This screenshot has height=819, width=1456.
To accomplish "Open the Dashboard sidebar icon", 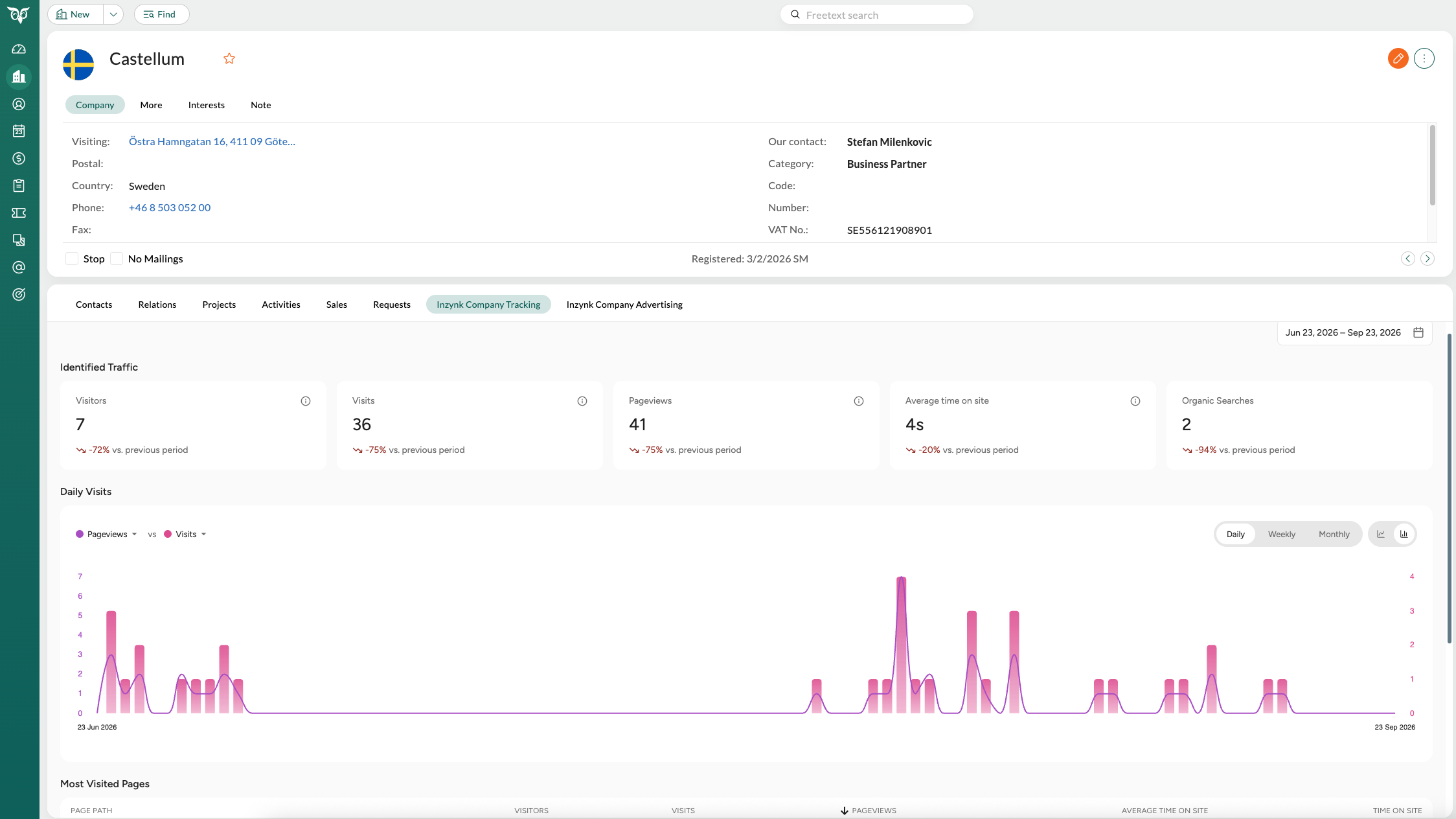I will pos(19,49).
